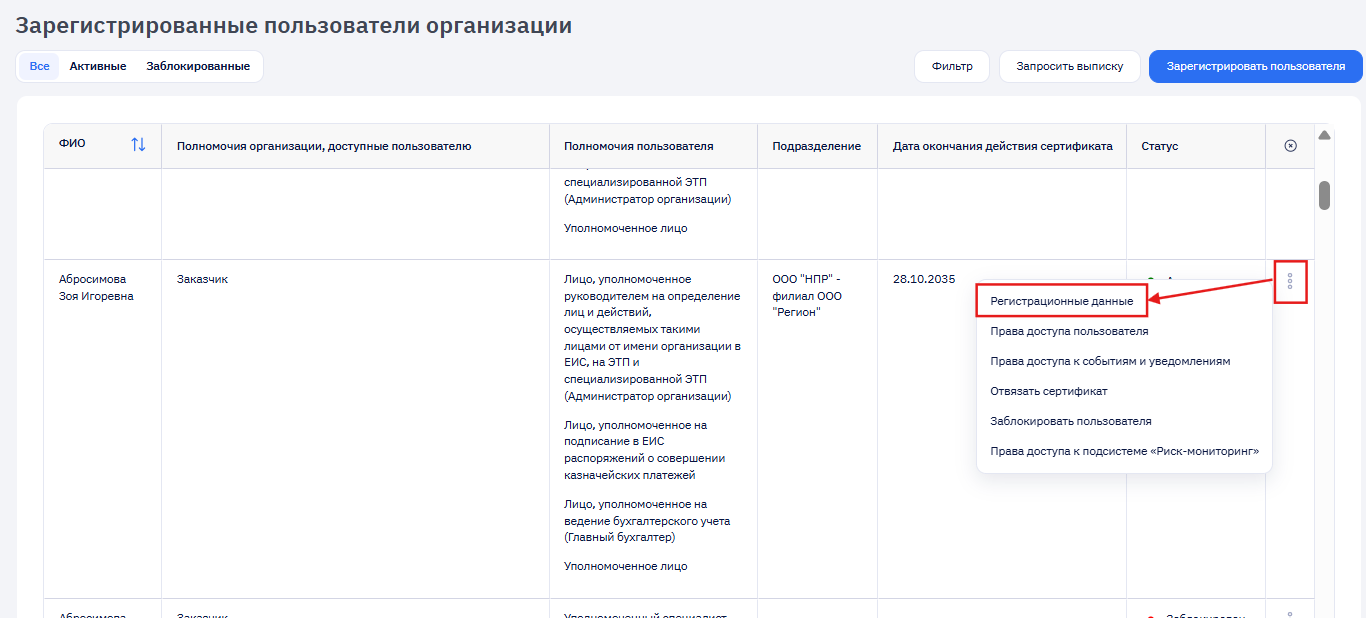
Task: Click Лицо, уполномоченное на подписание в ЕИС text
Action: [644, 450]
